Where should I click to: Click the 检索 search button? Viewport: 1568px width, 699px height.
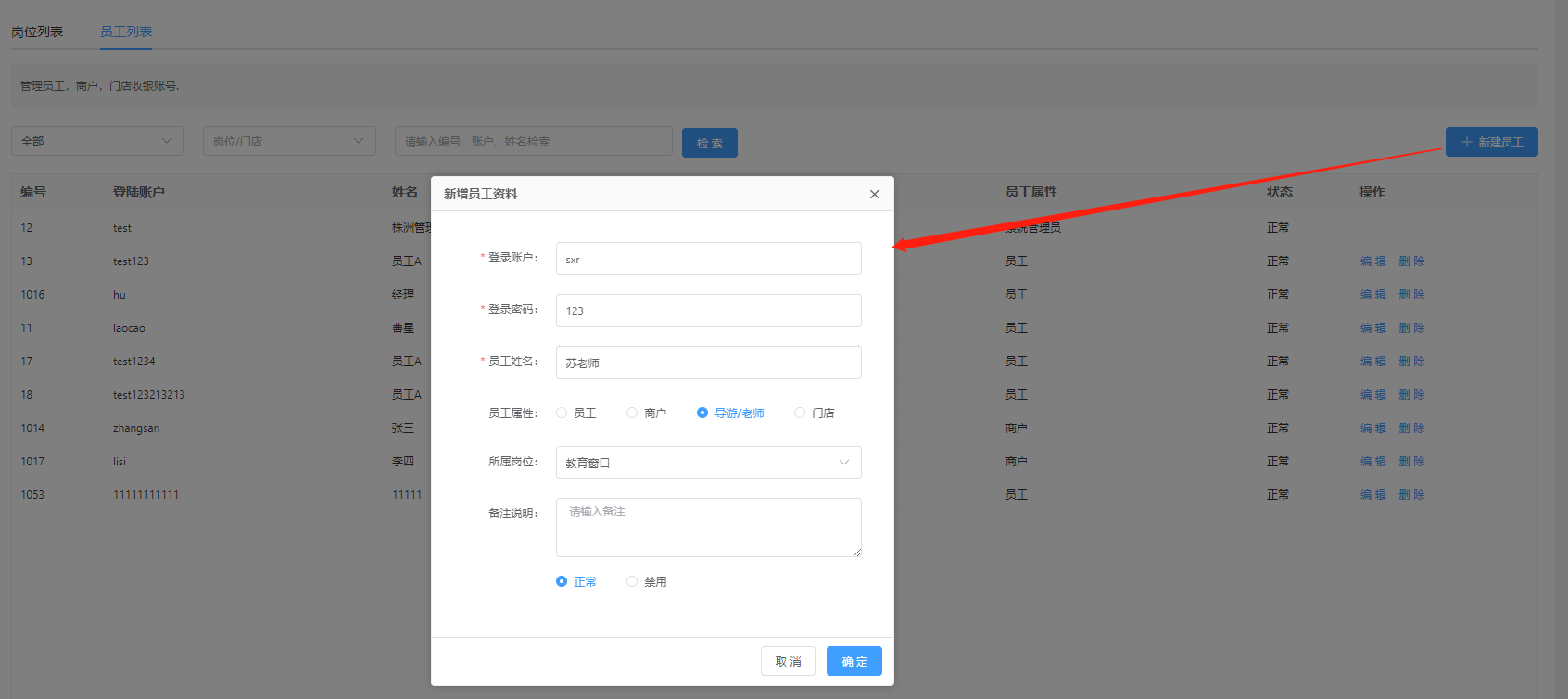709,143
